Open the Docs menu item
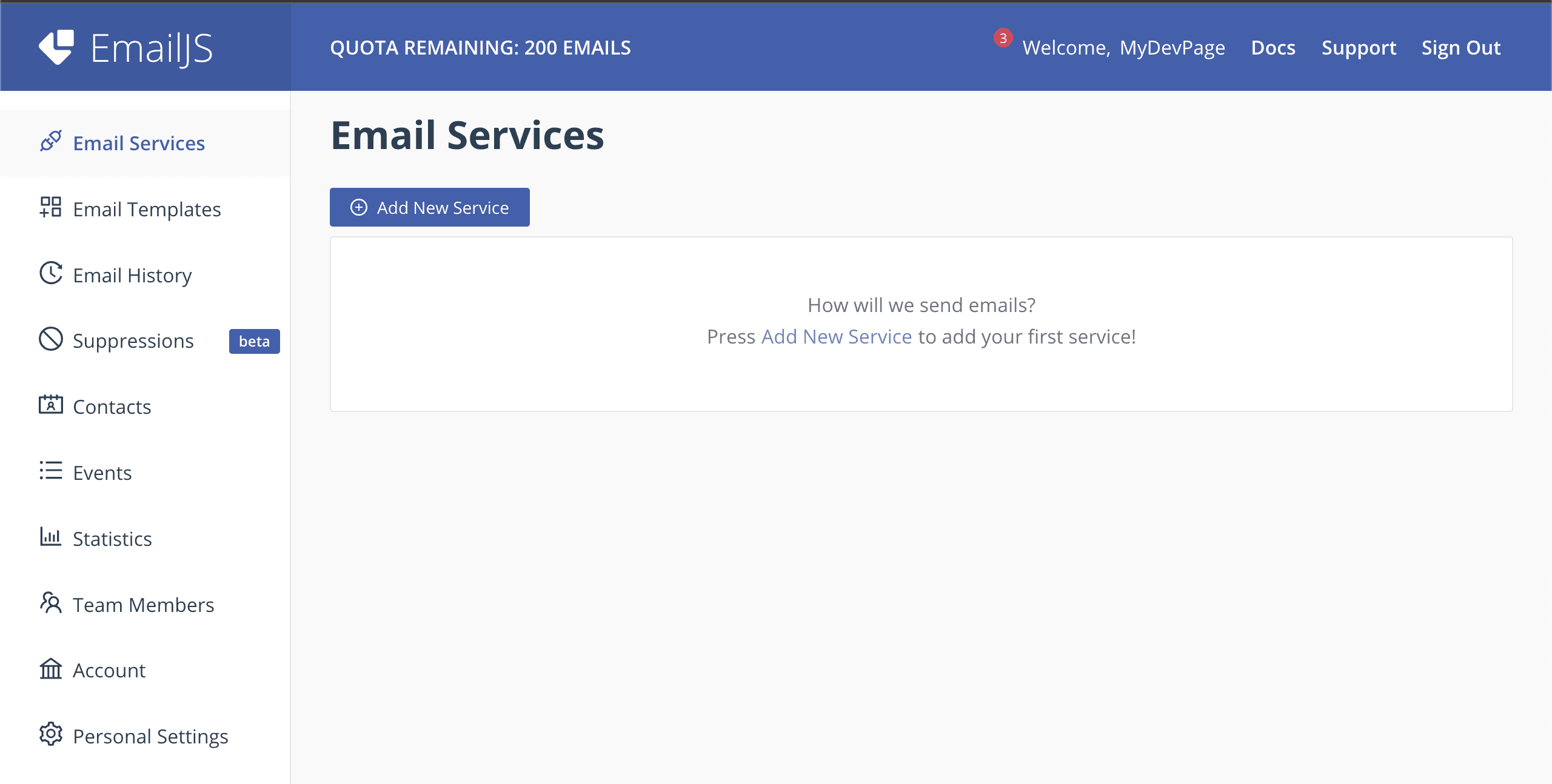The width and height of the screenshot is (1552, 784). (x=1273, y=48)
